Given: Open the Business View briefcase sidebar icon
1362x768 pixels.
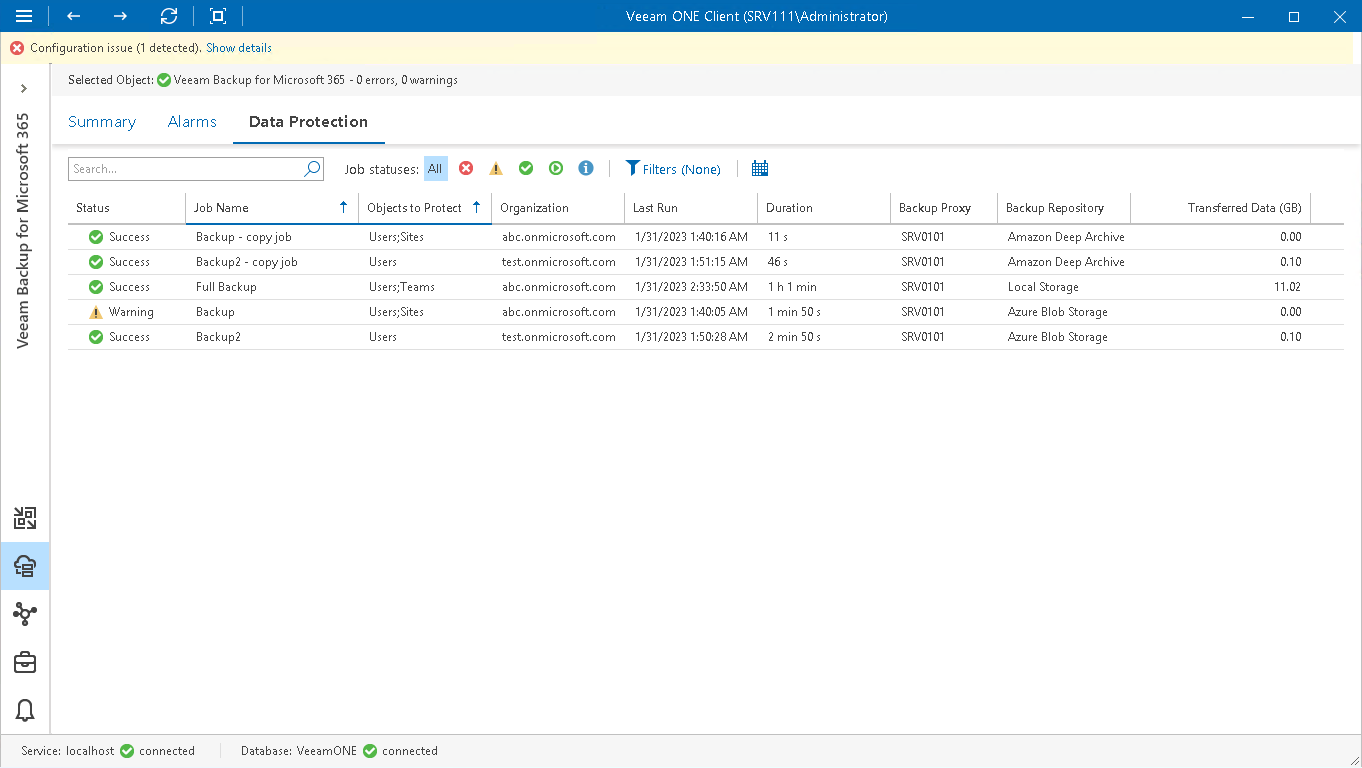Looking at the screenshot, I should pyautogui.click(x=24, y=662).
